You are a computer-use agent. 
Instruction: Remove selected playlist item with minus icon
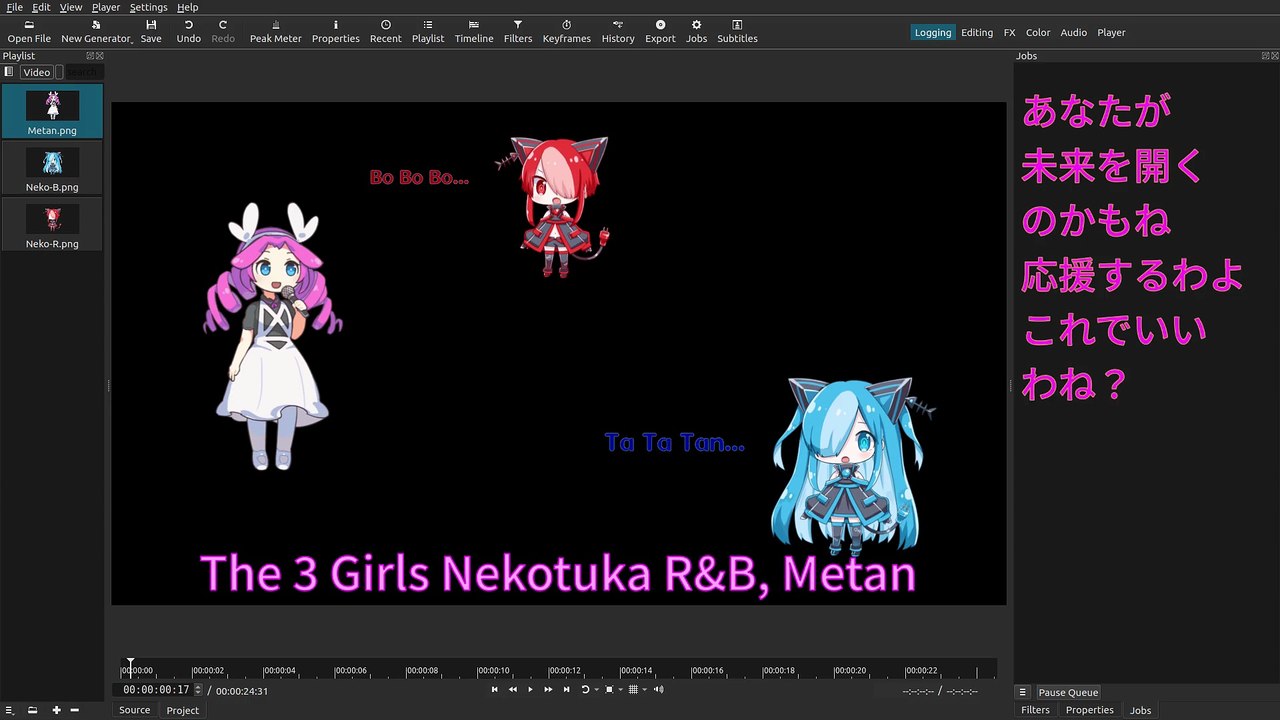point(74,710)
